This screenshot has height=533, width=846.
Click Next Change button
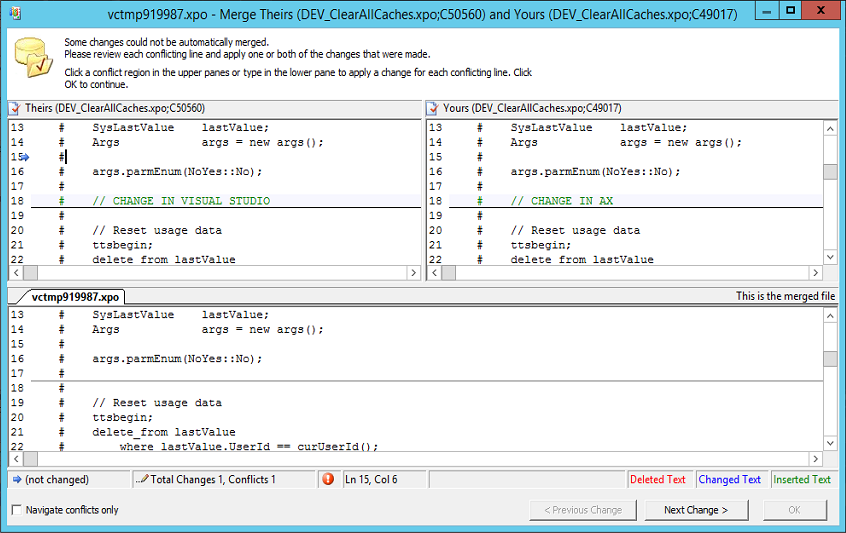click(695, 510)
